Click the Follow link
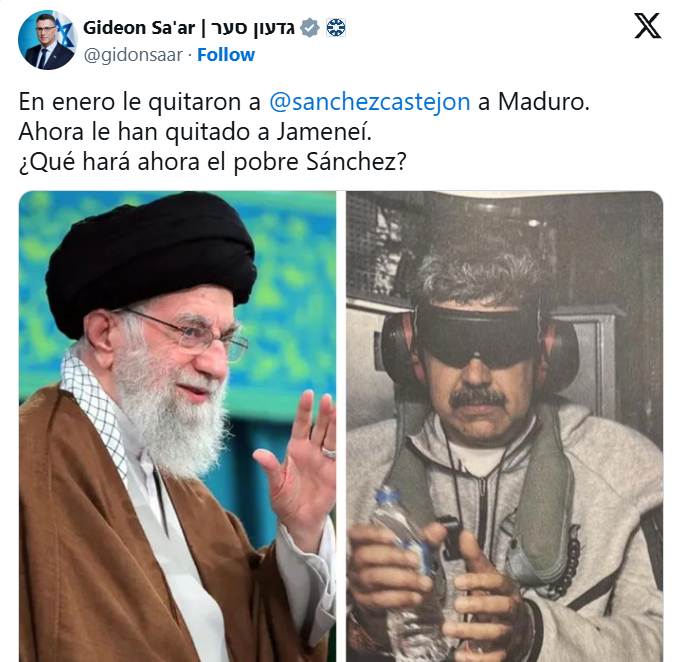 coord(226,55)
